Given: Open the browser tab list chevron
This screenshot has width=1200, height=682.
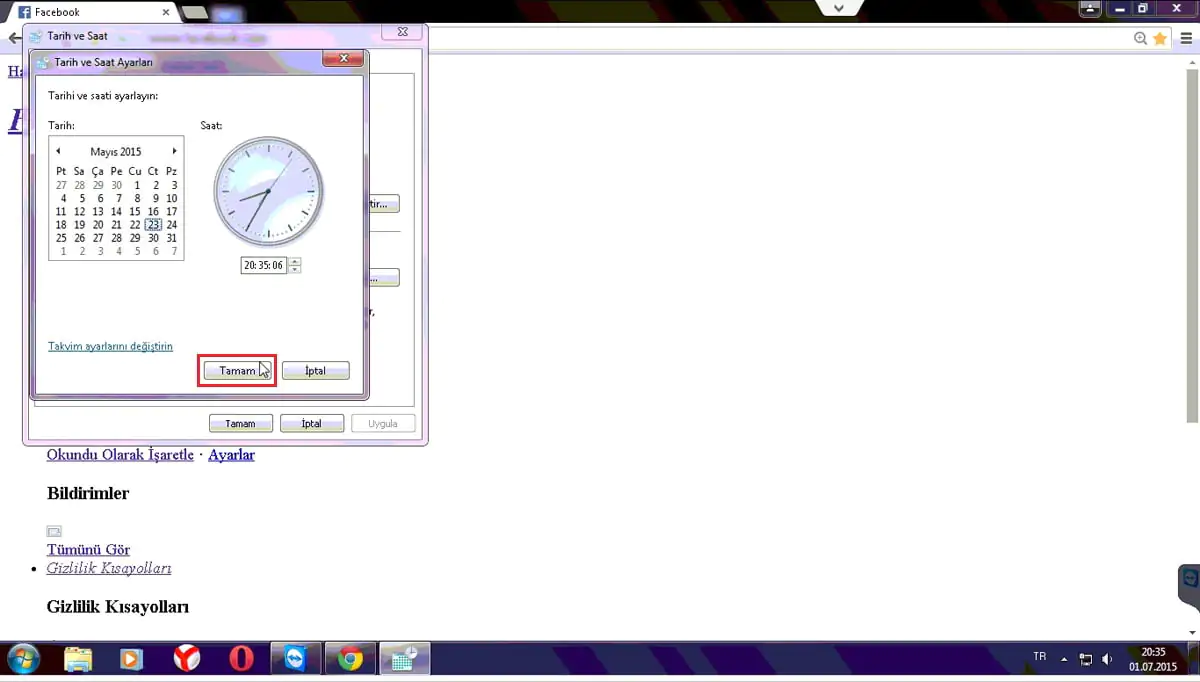Looking at the screenshot, I should (x=838, y=8).
